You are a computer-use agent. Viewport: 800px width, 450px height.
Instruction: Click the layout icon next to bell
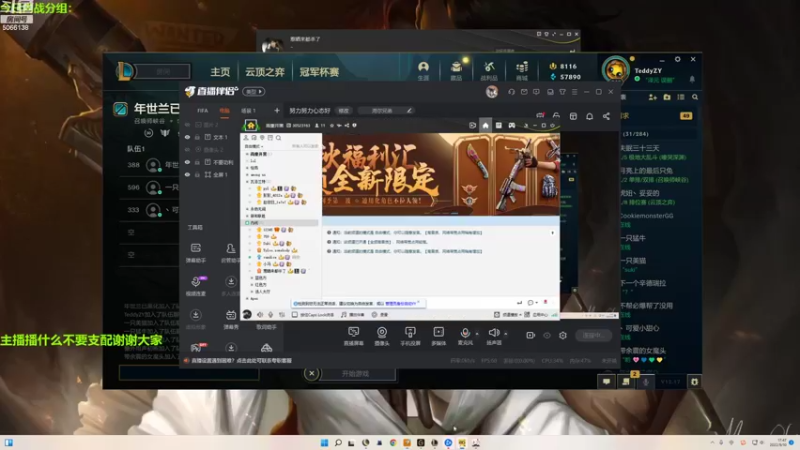573,116
